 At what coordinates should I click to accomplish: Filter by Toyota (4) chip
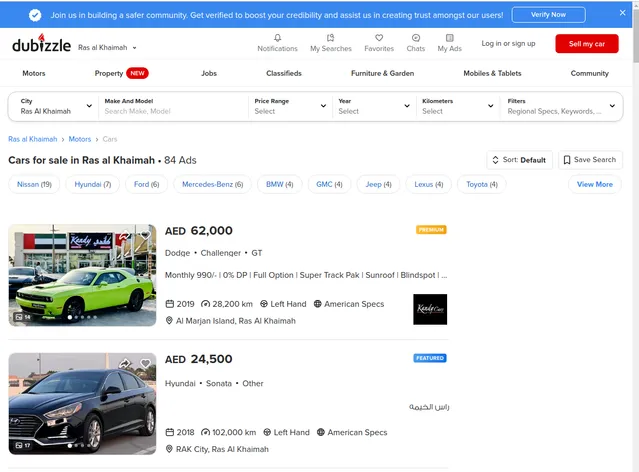pyautogui.click(x=482, y=184)
